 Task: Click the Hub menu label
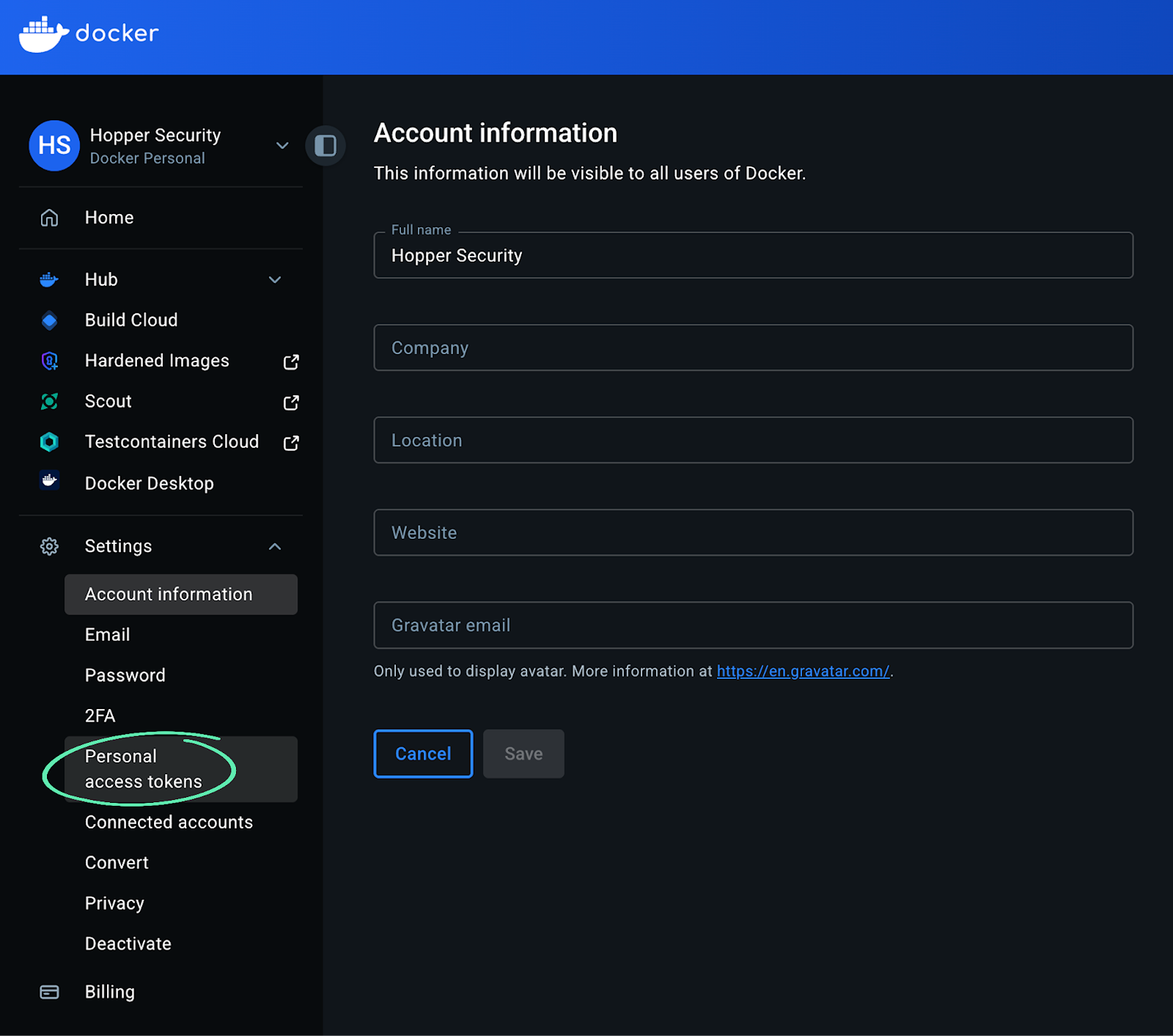(x=101, y=279)
